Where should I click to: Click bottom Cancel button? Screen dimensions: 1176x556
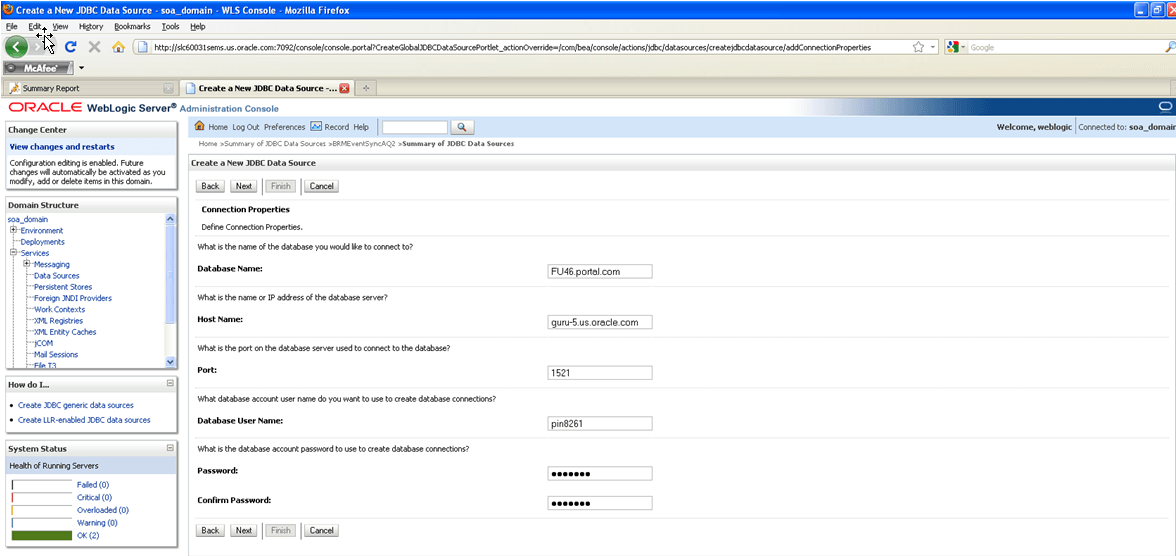[321, 530]
